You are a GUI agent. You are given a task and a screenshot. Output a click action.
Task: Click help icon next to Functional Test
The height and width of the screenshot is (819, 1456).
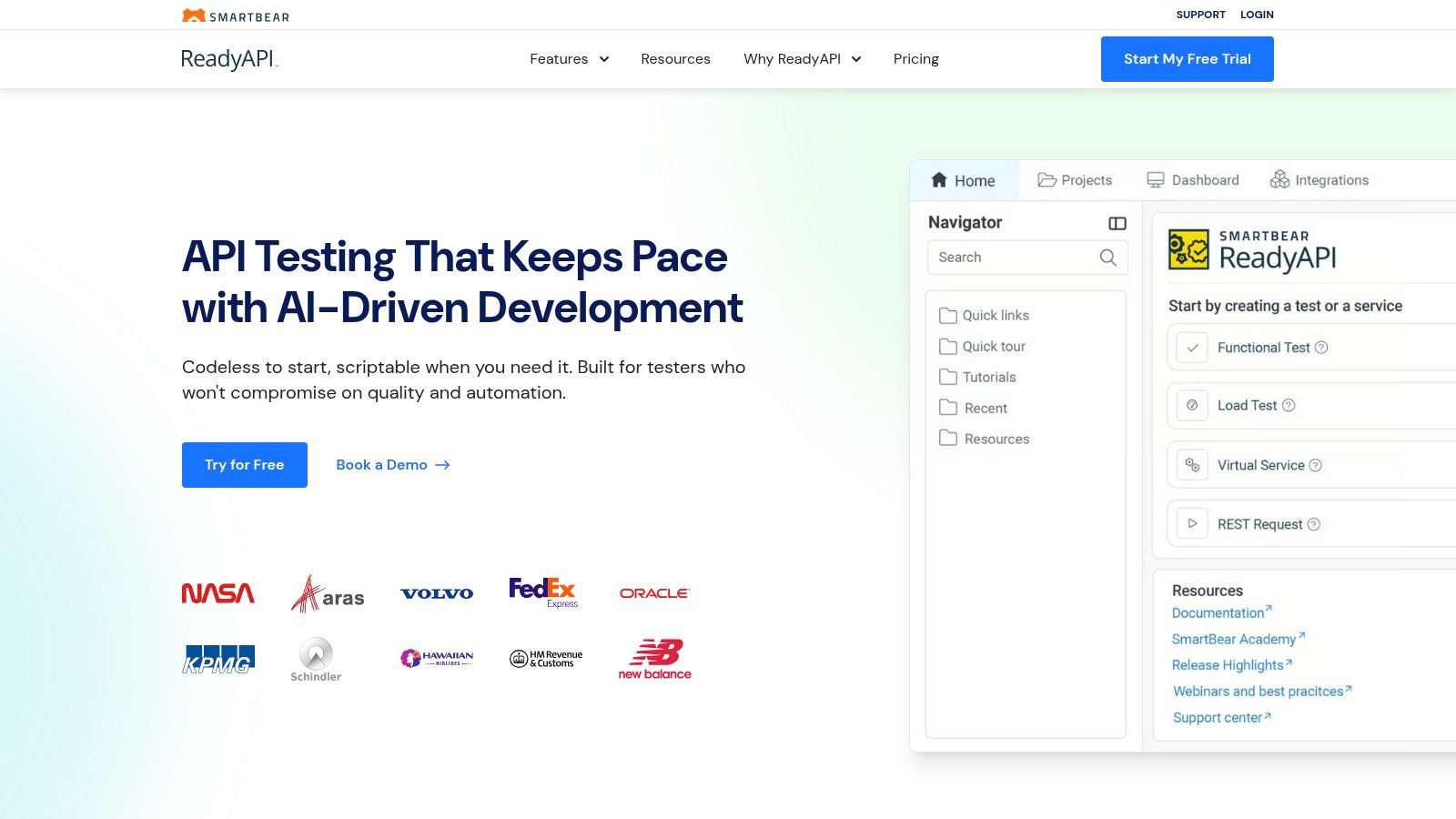click(1321, 348)
